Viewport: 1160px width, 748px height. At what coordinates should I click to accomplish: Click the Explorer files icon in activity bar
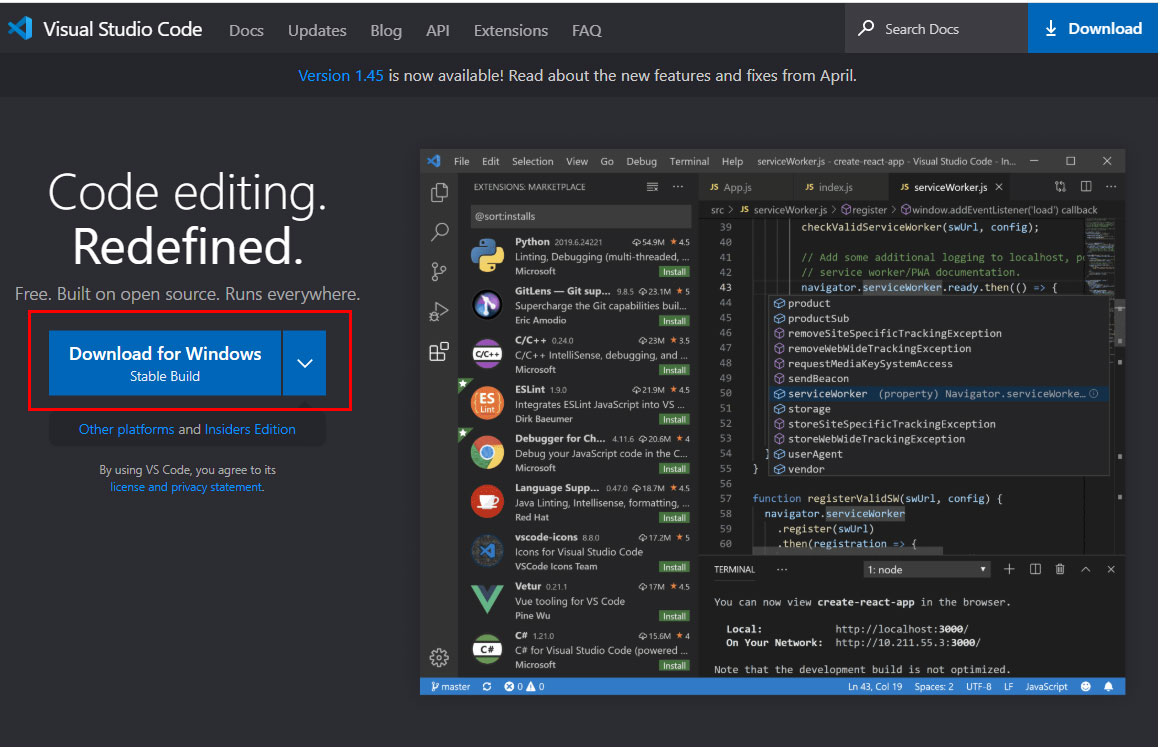(439, 192)
